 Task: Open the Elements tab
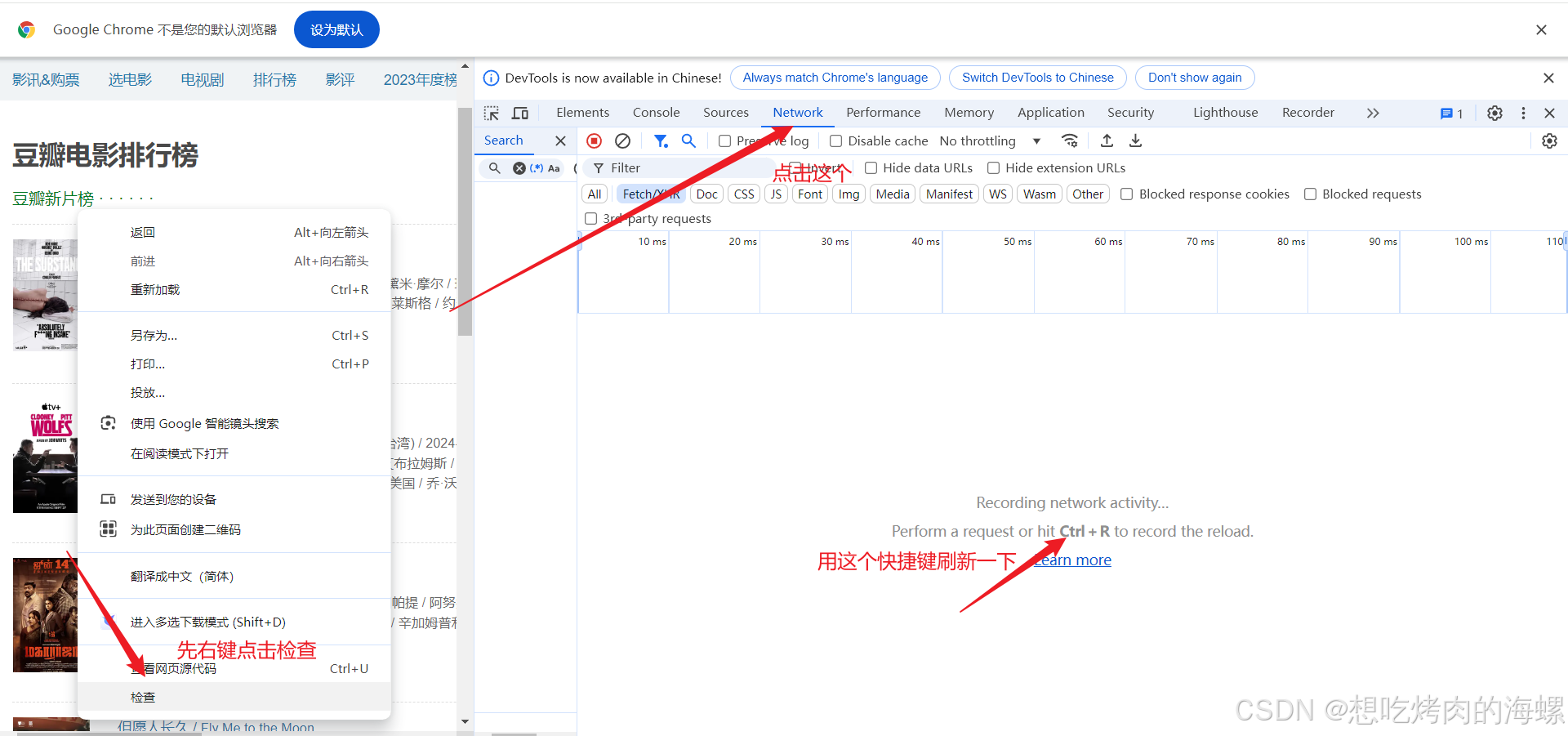[582, 113]
